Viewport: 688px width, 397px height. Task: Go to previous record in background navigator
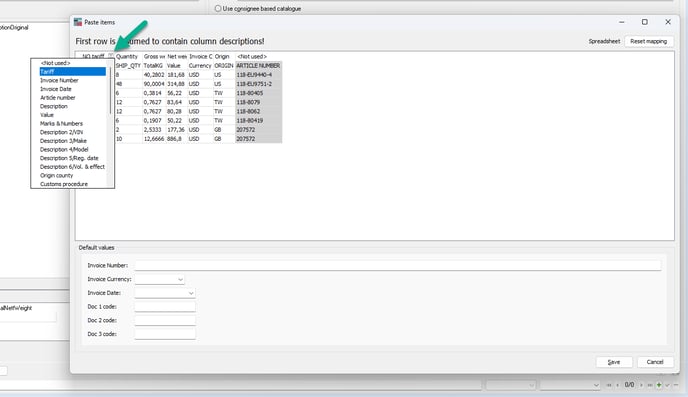pyautogui.click(x=618, y=385)
